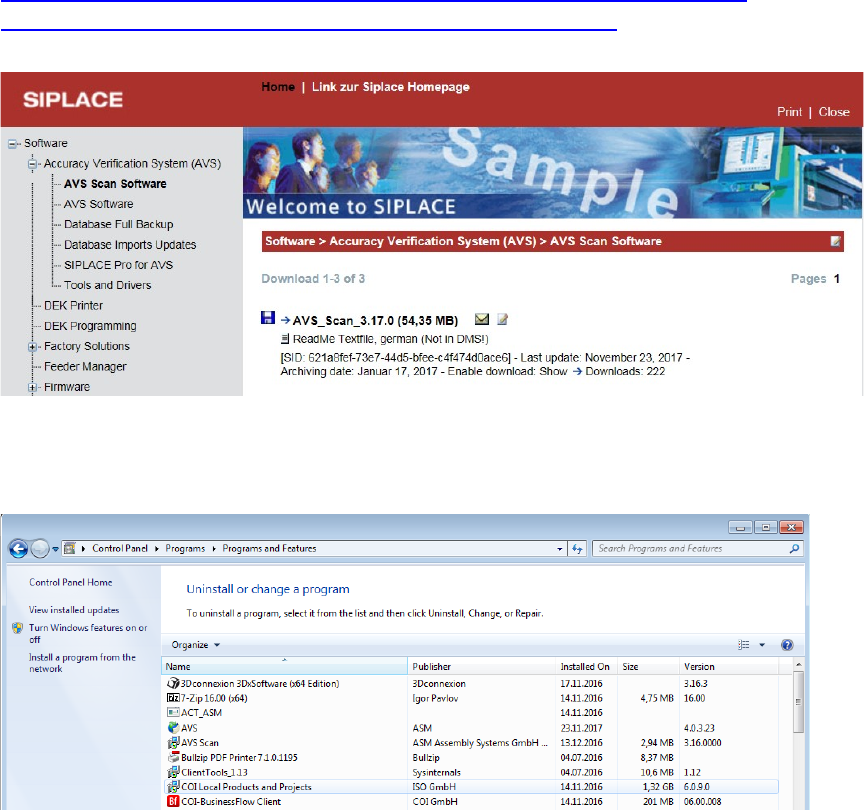Open the Link zur Siplace Homepage menu item

(x=391, y=87)
